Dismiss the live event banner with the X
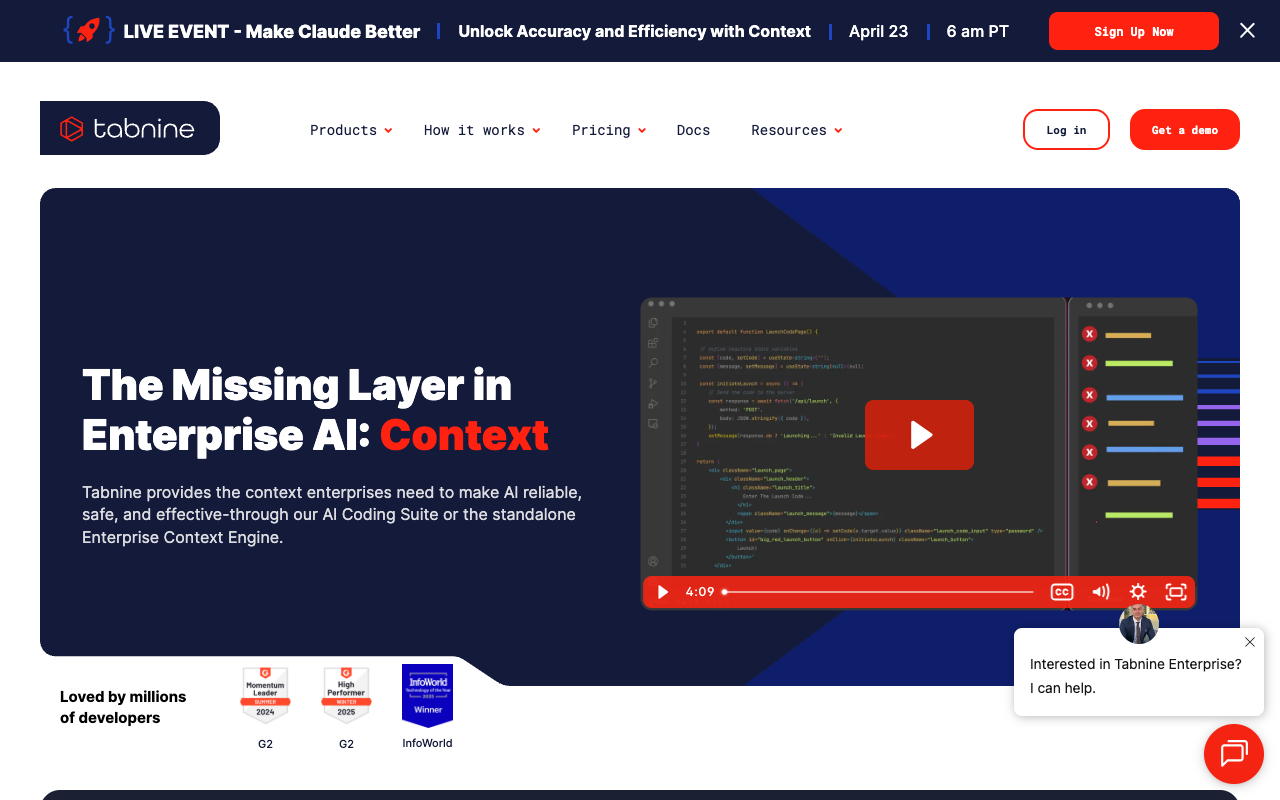Screen dimensions: 1280x800 coord(1247,31)
